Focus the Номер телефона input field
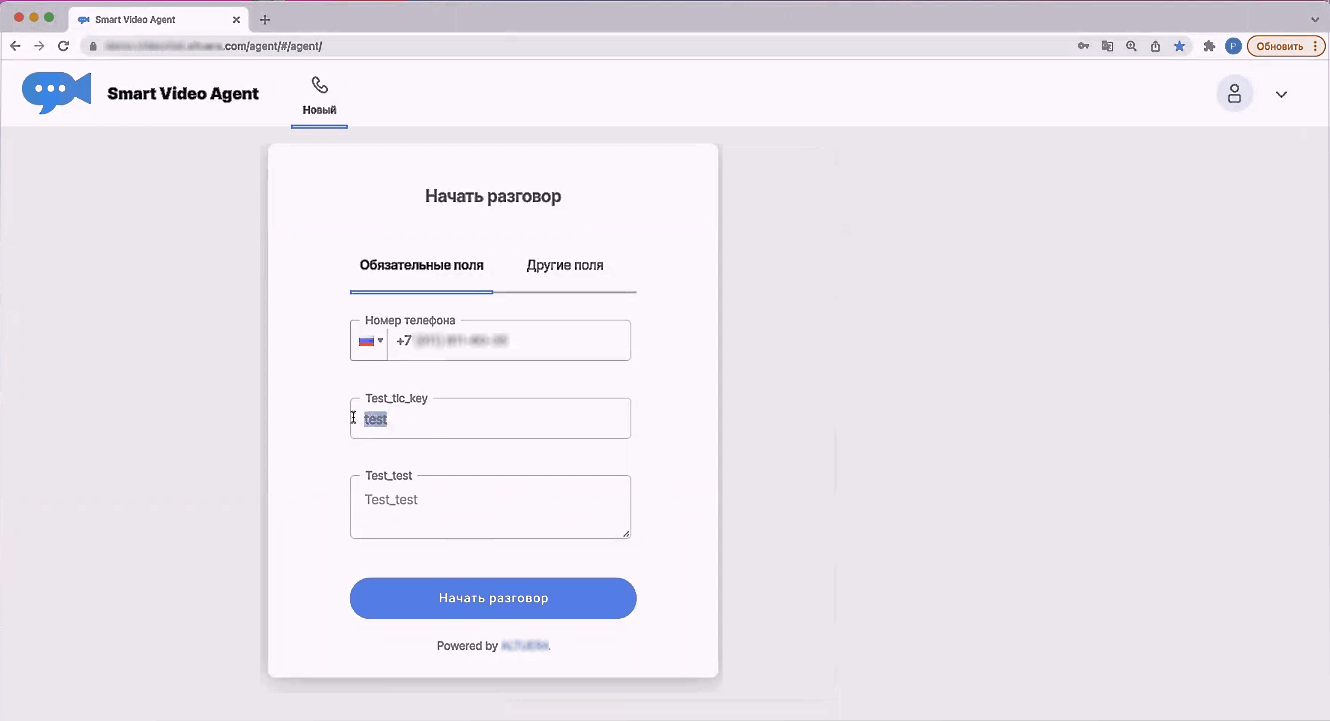 (x=508, y=341)
